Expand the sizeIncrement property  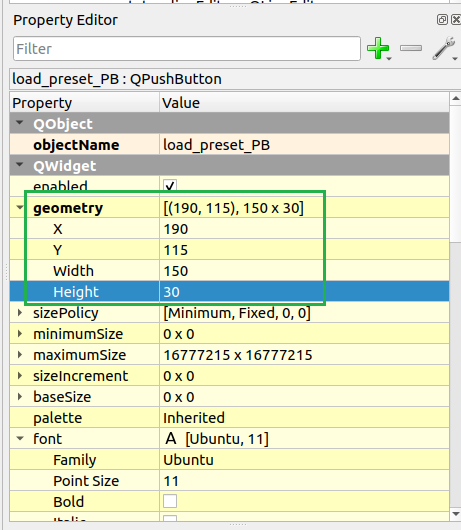(x=20, y=376)
